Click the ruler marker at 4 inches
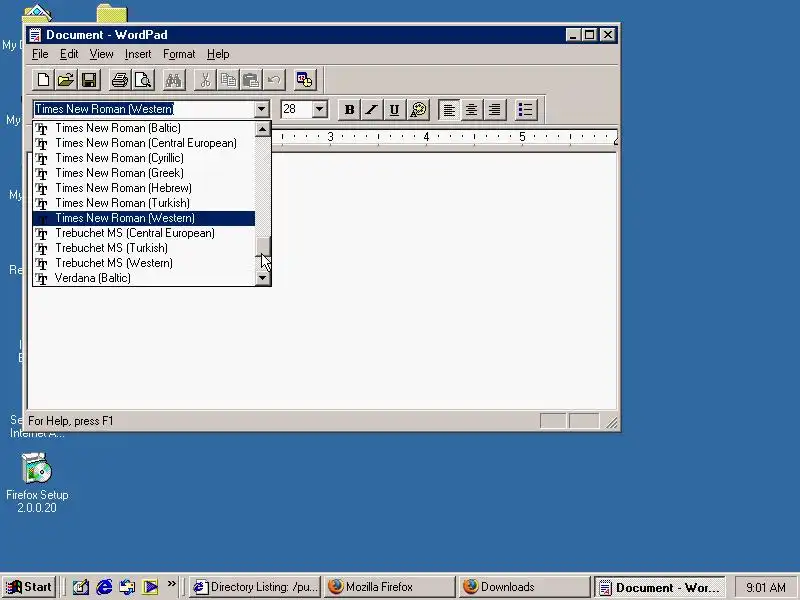 (426, 137)
